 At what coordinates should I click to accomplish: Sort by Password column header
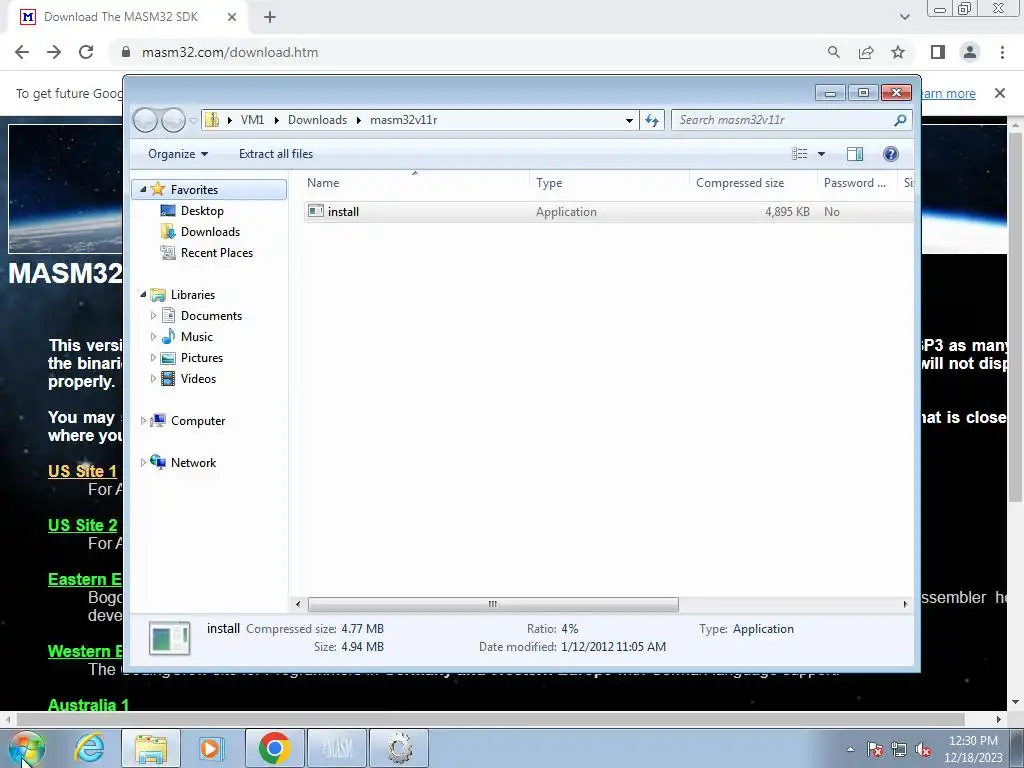pos(857,183)
